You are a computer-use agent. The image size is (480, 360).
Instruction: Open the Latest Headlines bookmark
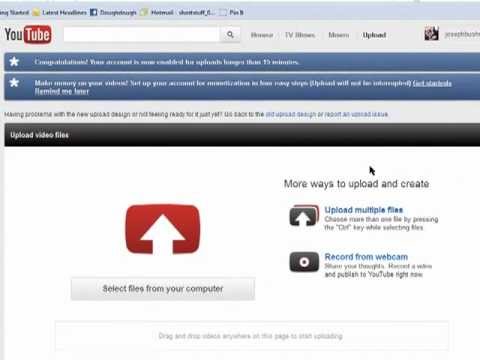click(64, 13)
